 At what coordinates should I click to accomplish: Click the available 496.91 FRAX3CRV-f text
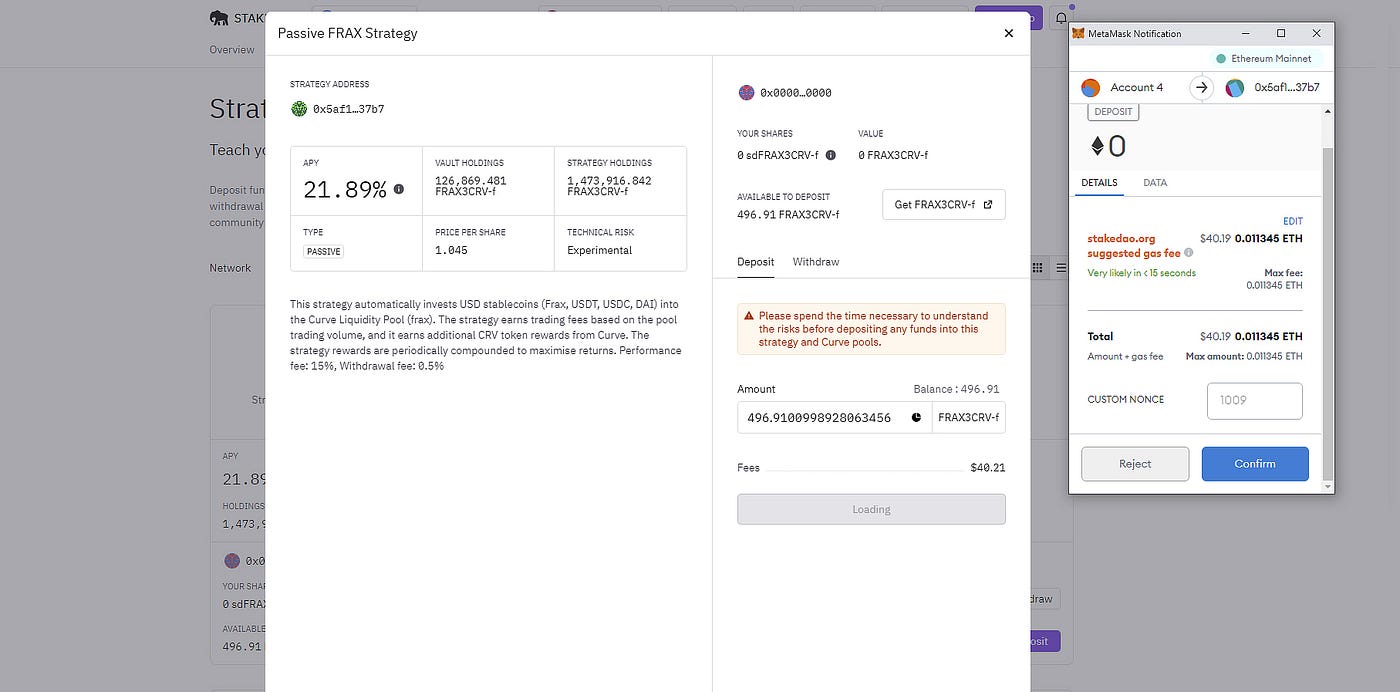click(788, 215)
